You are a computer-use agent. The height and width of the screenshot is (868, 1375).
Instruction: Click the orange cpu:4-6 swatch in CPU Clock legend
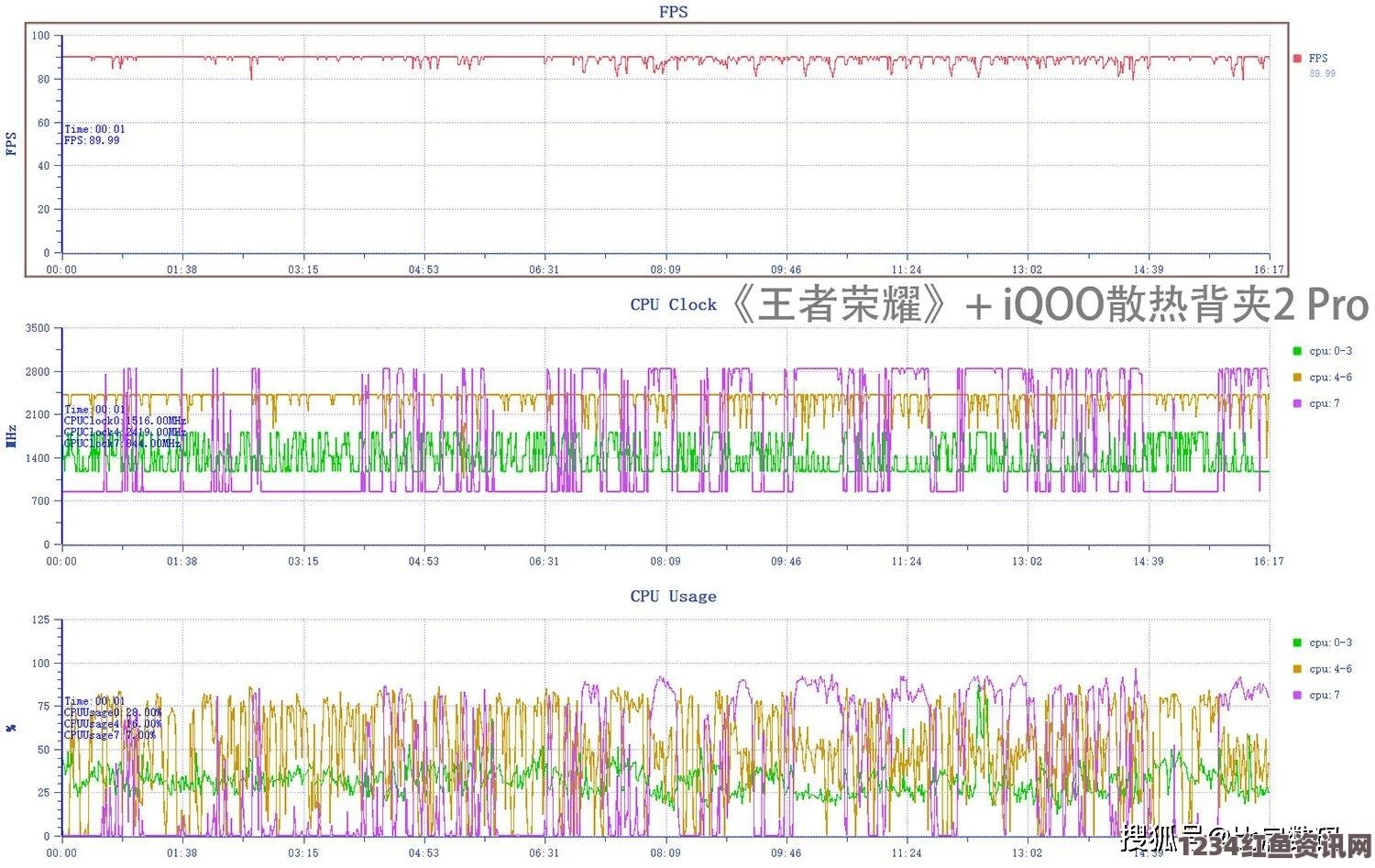click(1297, 378)
